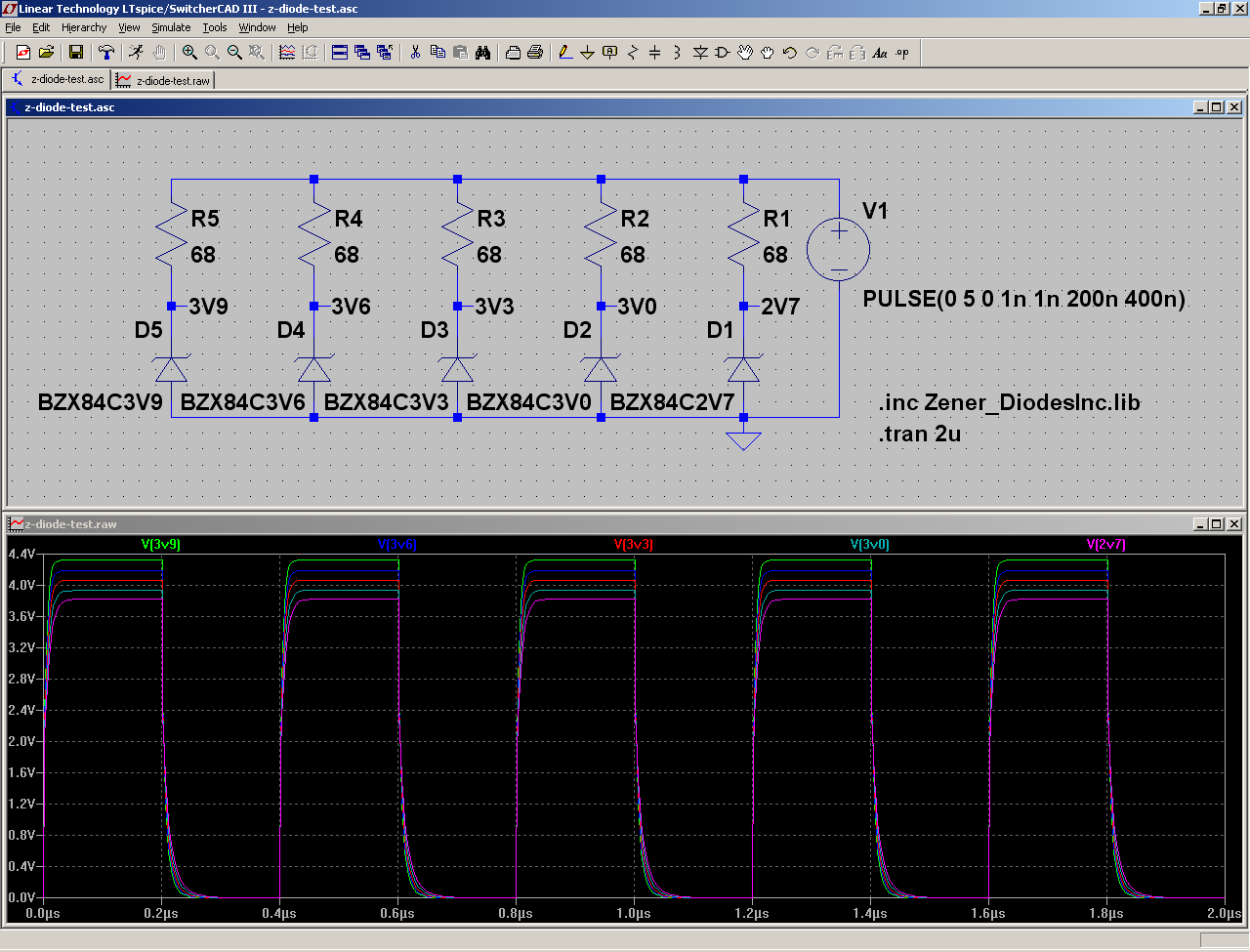This screenshot has height=952, width=1250.
Task: Select the V[3v6] trace label
Action: [396, 545]
